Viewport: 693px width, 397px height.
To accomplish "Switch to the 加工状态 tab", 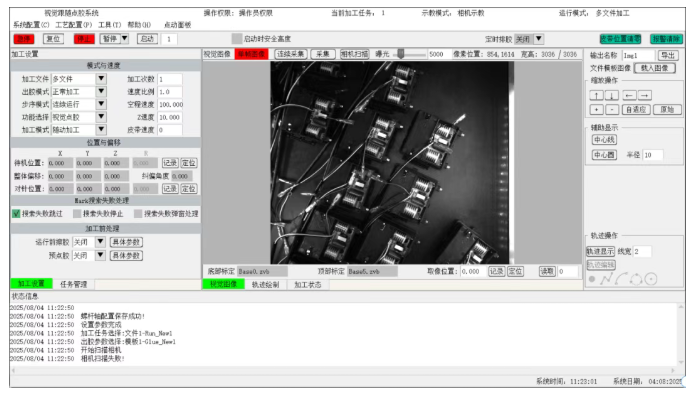I will click(x=308, y=285).
